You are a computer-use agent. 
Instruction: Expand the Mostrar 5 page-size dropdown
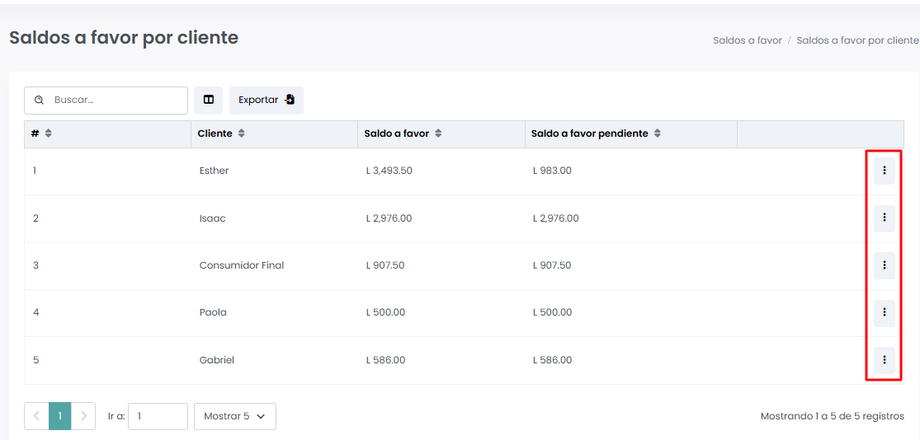pyautogui.click(x=234, y=416)
